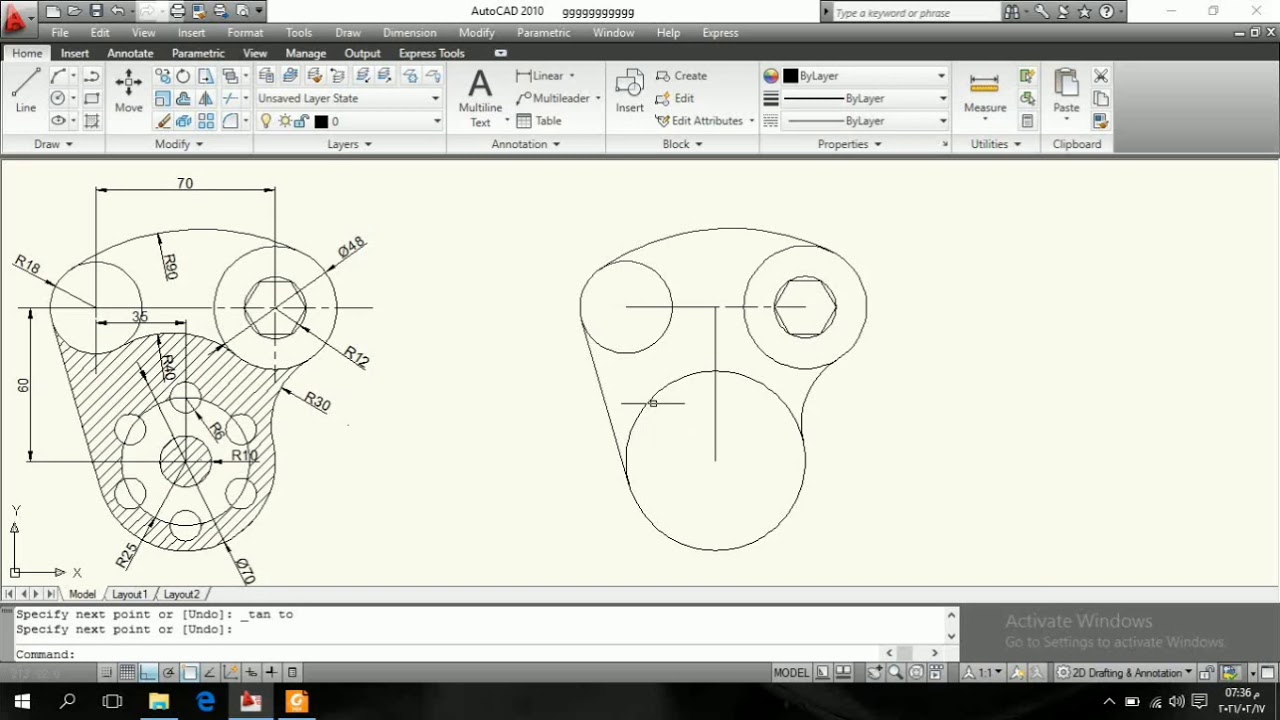The width and height of the screenshot is (1280, 720).
Task: Toggle Ortho Mode in status bar
Action: click(x=148, y=672)
